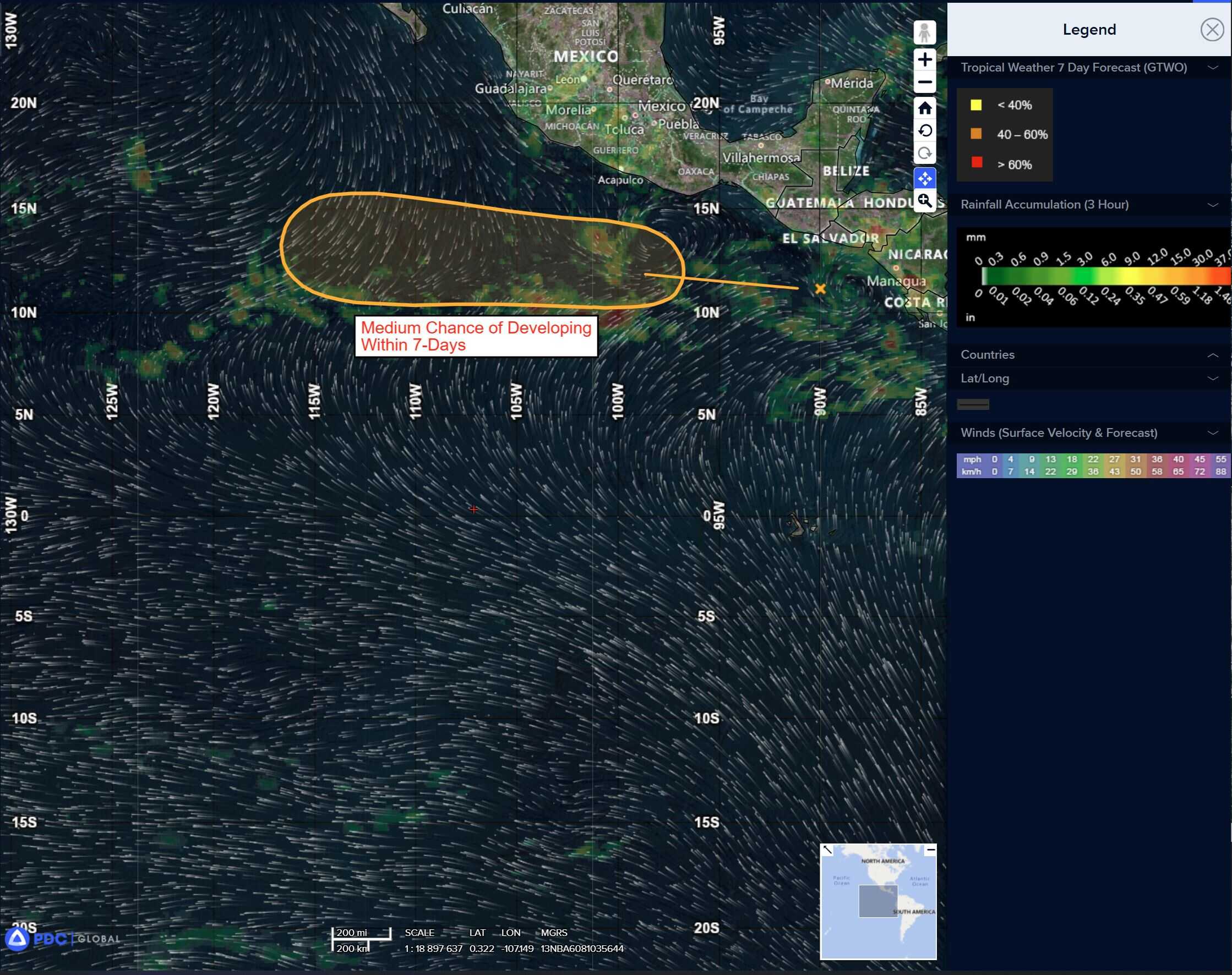Collapse Winds Surface Velocity legend section
The height and width of the screenshot is (975, 1232).
point(1213,433)
